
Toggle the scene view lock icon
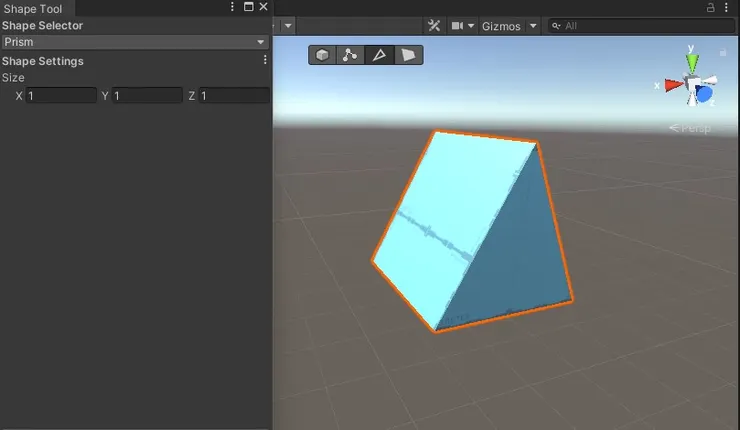710,7
